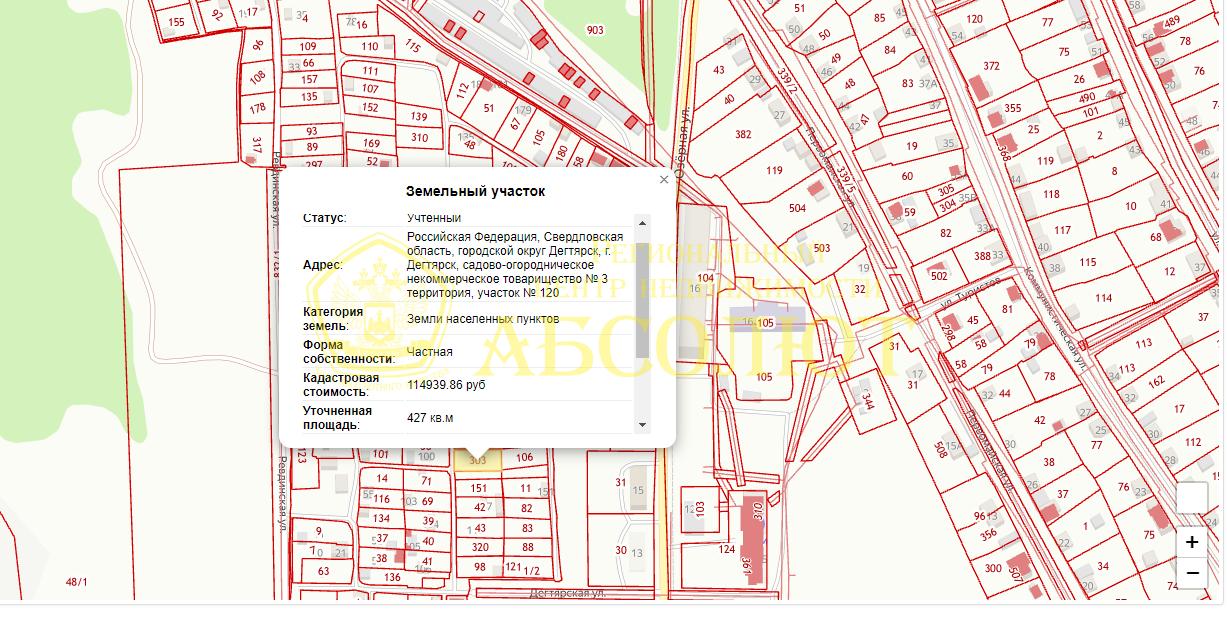Select map parcel 489
Screen dimensions: 1227x624
tap(1171, 22)
